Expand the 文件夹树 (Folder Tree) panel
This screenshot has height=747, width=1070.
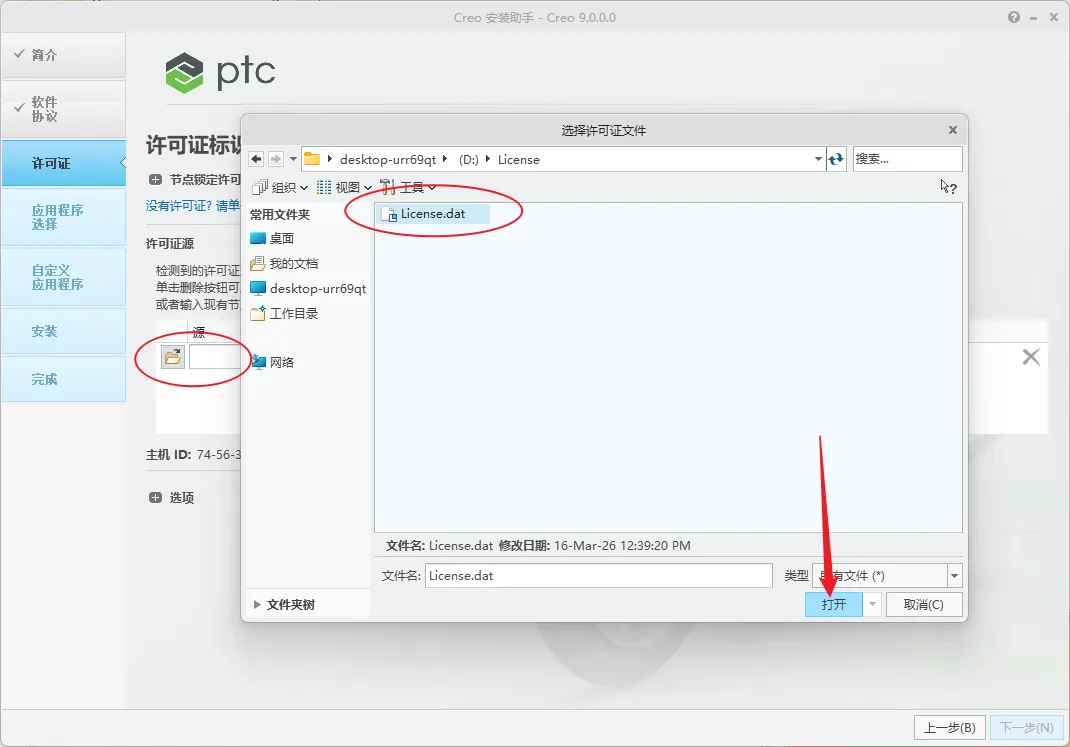[x=285, y=604]
